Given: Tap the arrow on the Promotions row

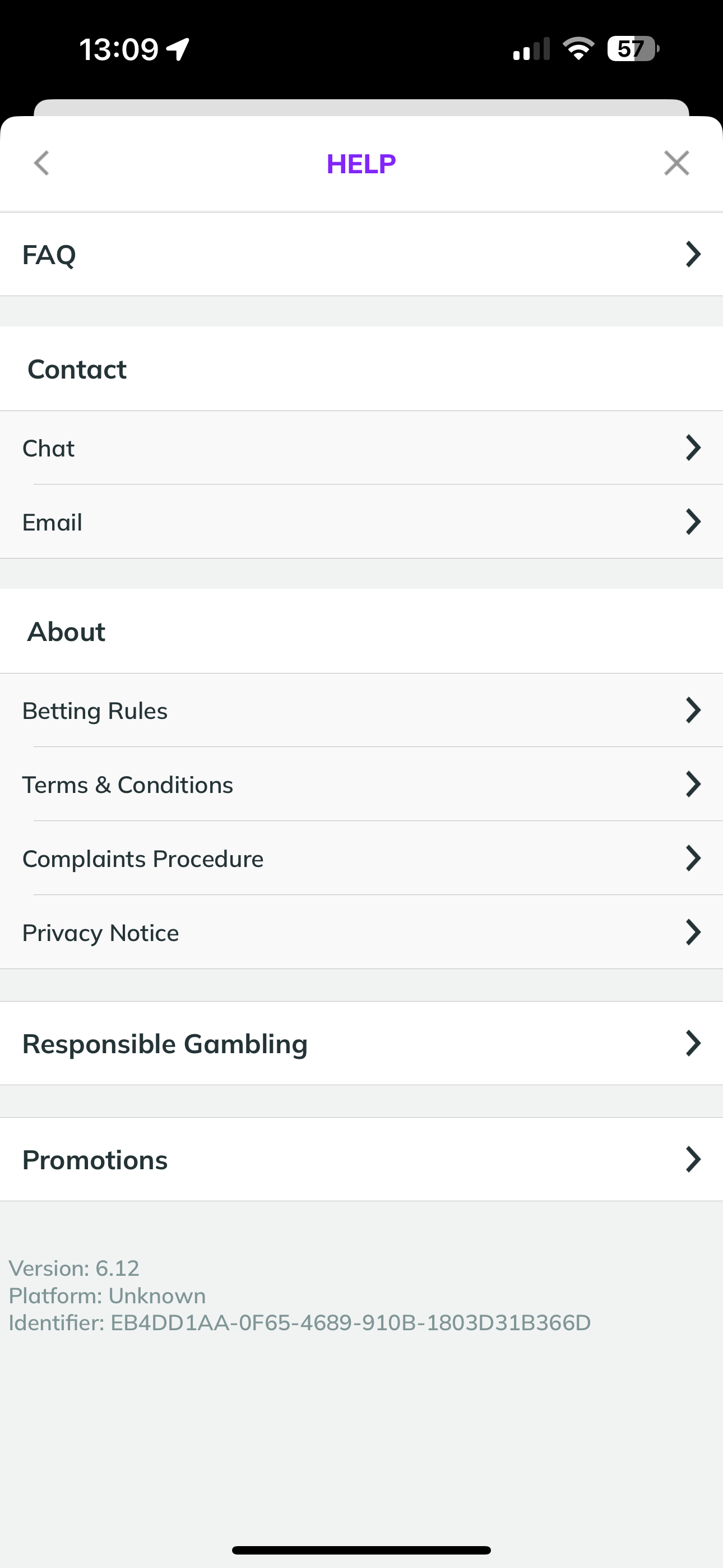Looking at the screenshot, I should point(693,1160).
